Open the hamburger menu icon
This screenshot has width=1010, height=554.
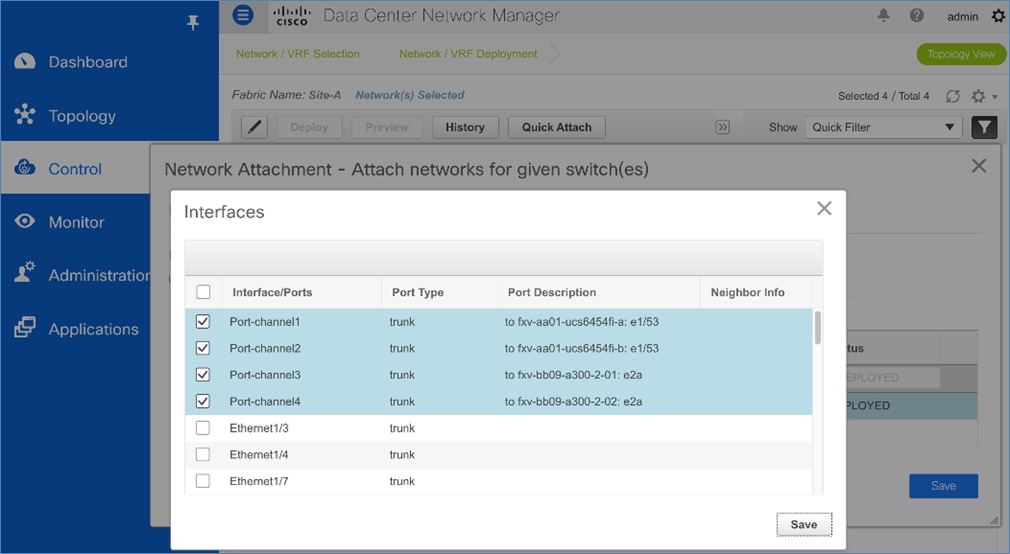(x=243, y=14)
